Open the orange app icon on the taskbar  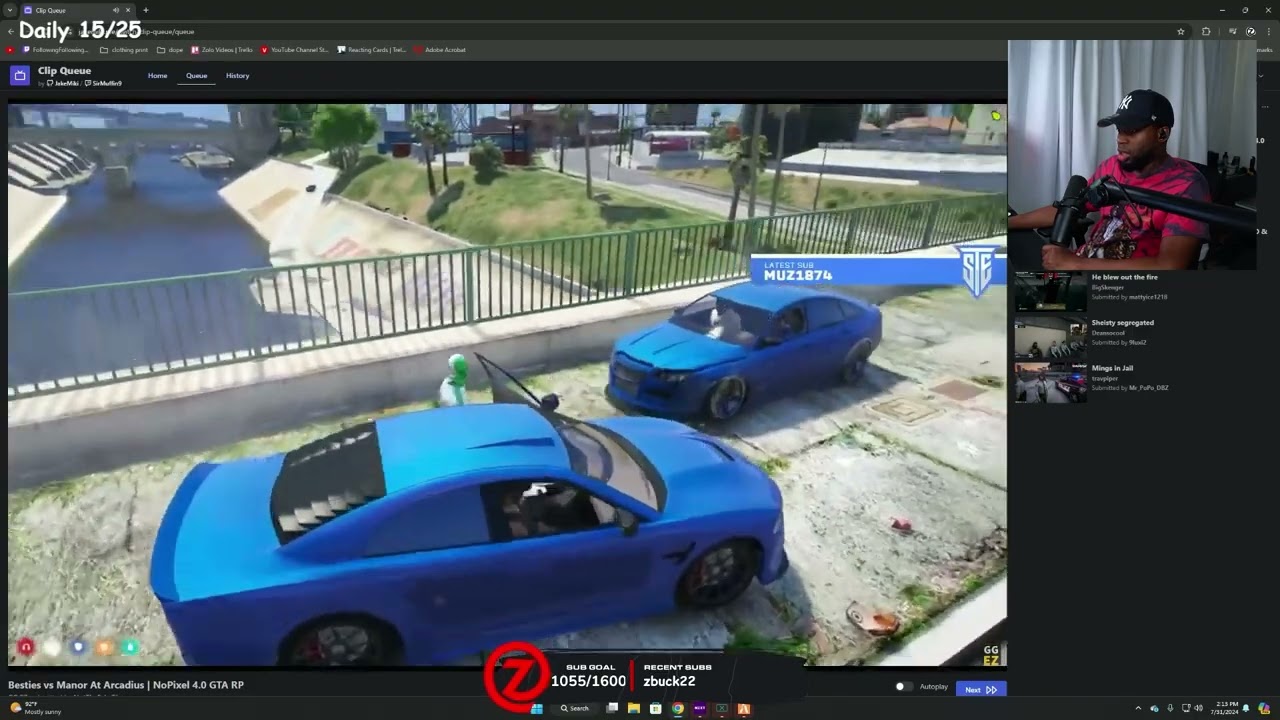click(744, 708)
